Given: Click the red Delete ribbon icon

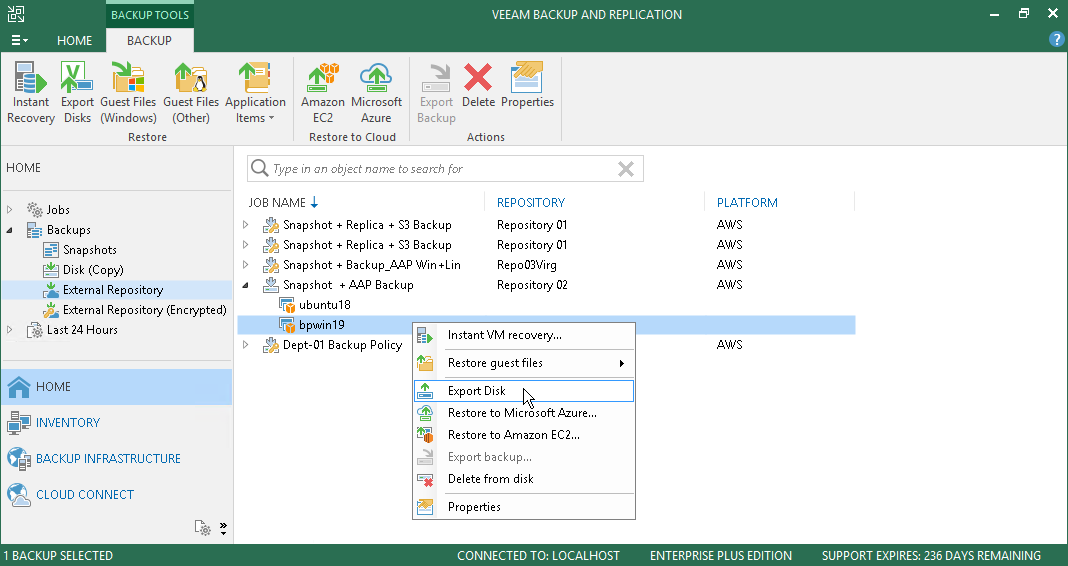Looking at the screenshot, I should [x=478, y=86].
